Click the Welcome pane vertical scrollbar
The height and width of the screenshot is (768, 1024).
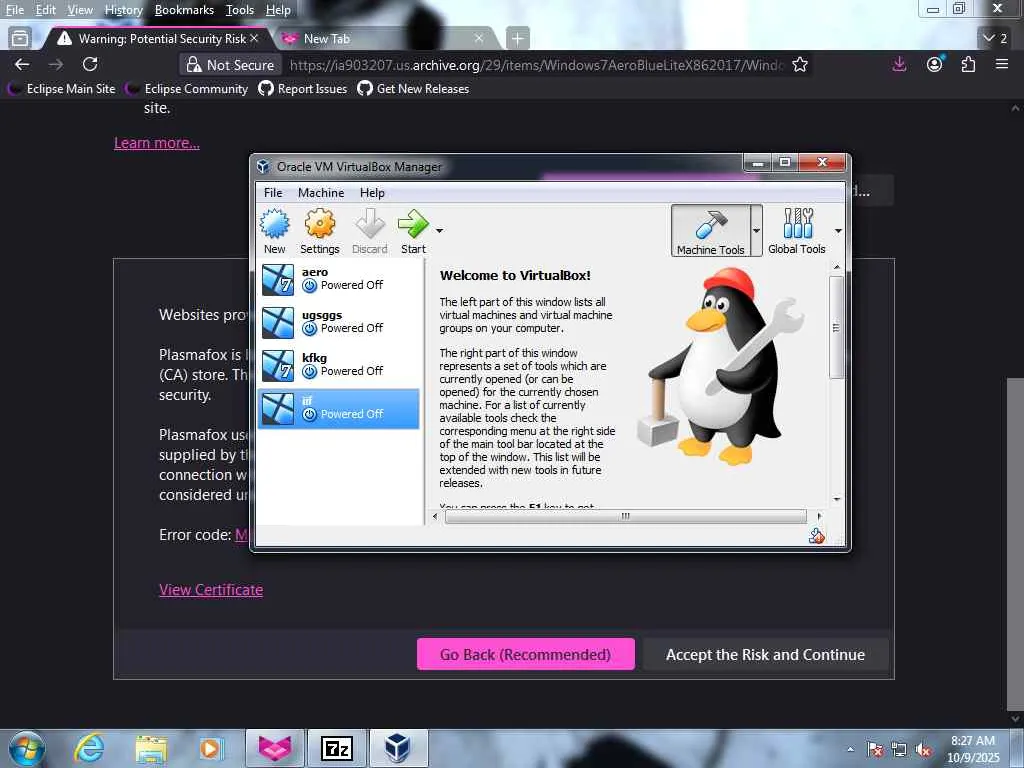[x=837, y=327]
